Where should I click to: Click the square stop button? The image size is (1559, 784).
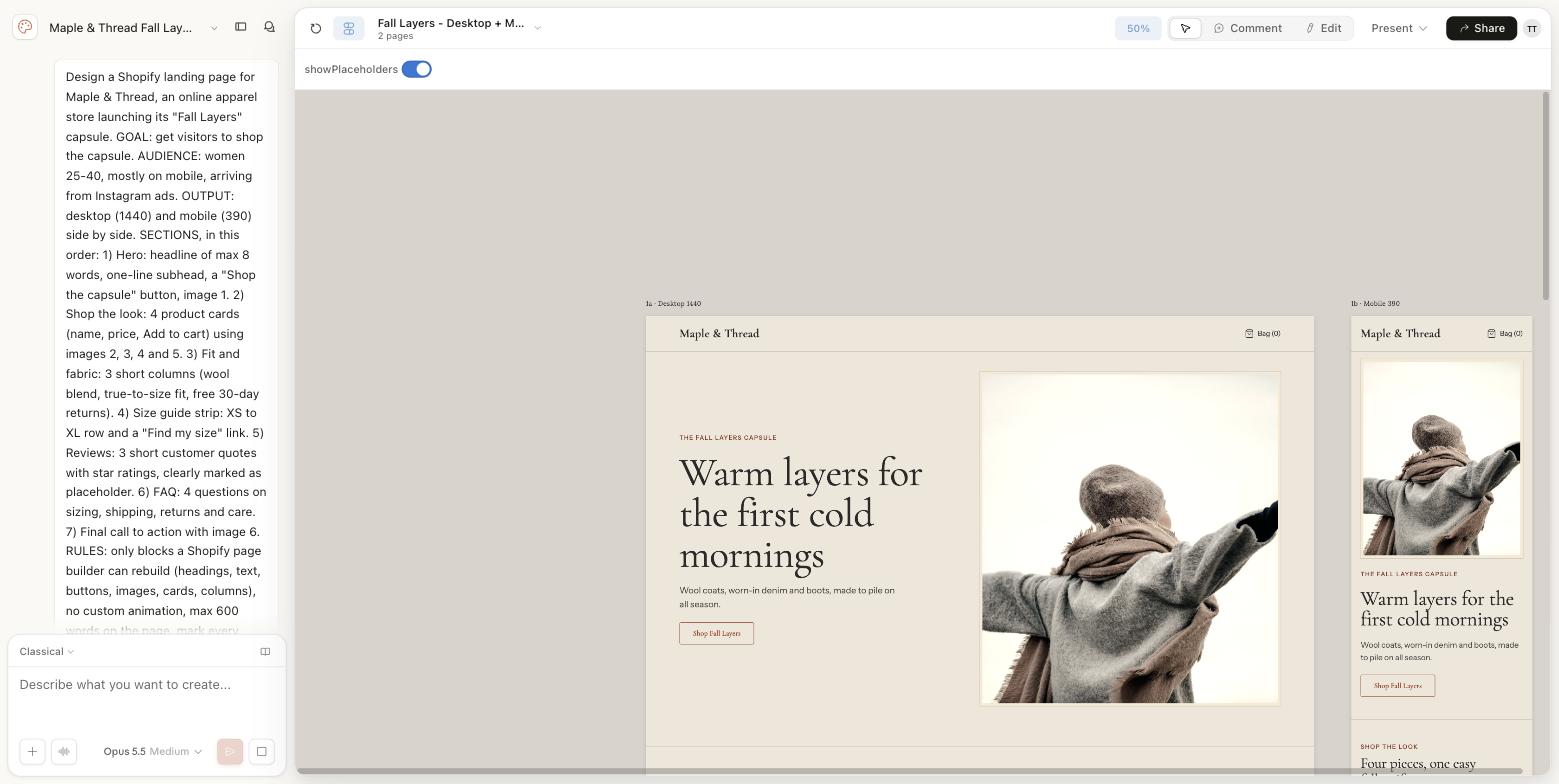tap(262, 751)
